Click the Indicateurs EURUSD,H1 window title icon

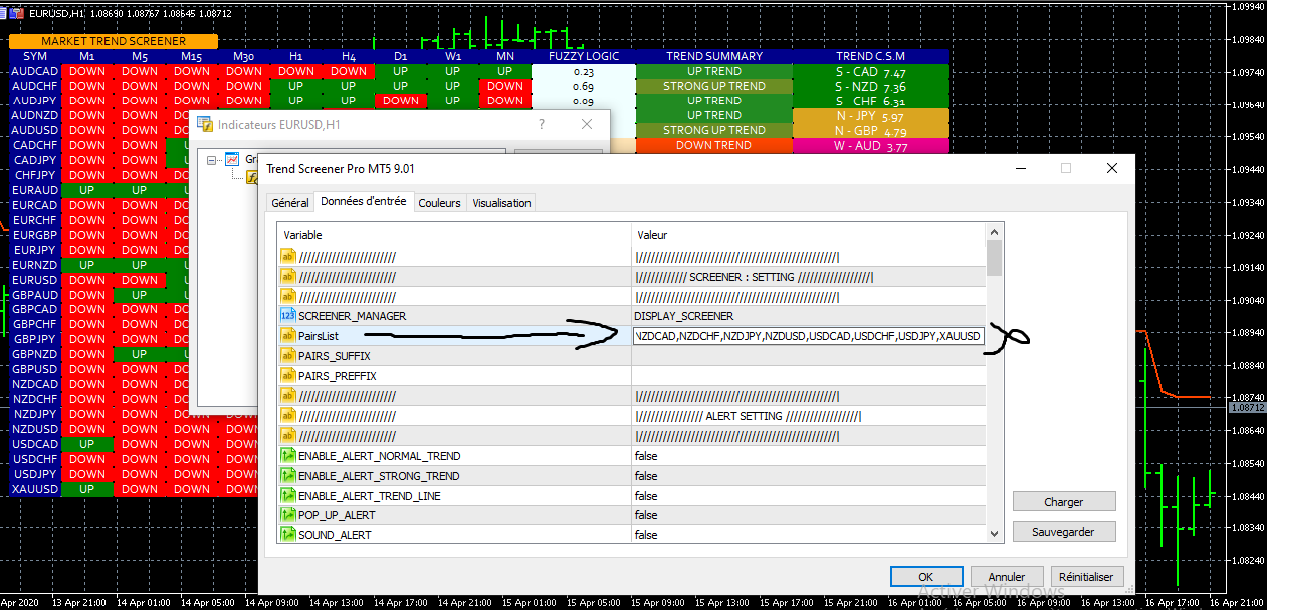click(x=205, y=125)
